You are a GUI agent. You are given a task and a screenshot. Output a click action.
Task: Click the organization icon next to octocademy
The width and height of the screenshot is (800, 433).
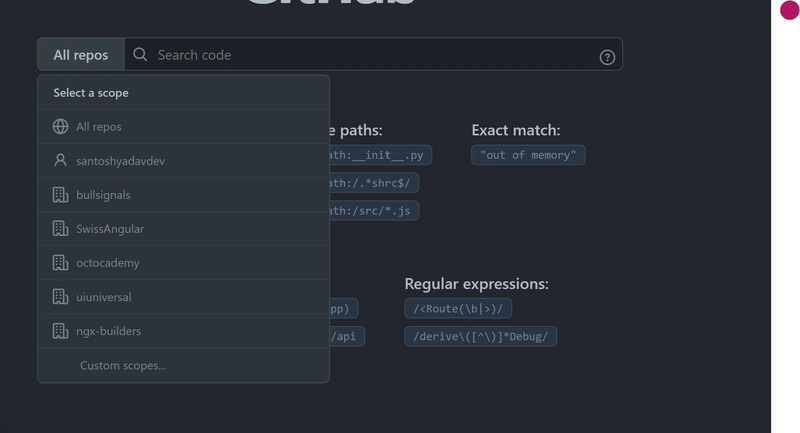tap(60, 263)
